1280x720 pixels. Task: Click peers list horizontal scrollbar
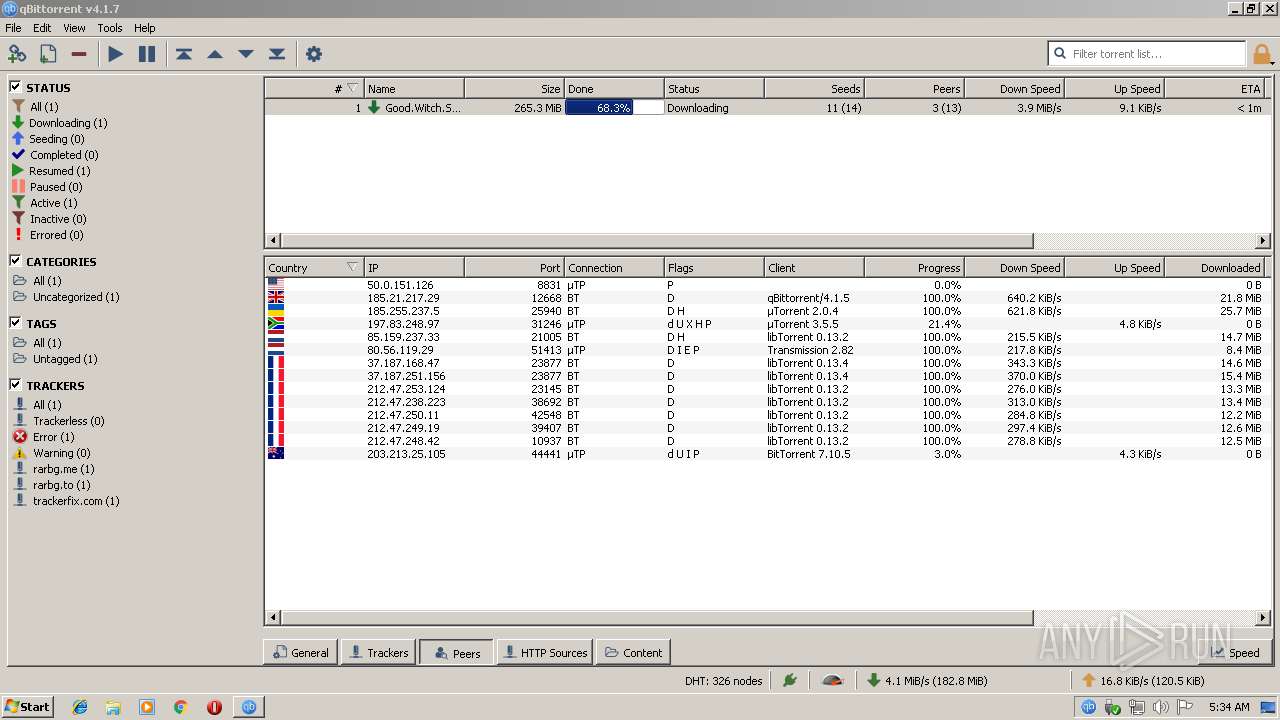click(657, 618)
